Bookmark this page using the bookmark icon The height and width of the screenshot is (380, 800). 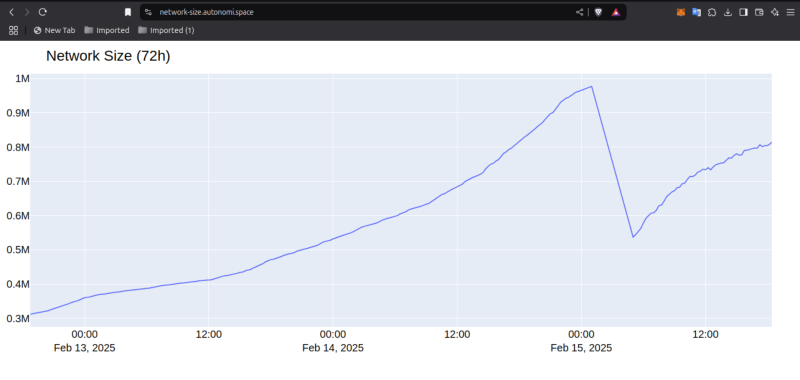(128, 12)
